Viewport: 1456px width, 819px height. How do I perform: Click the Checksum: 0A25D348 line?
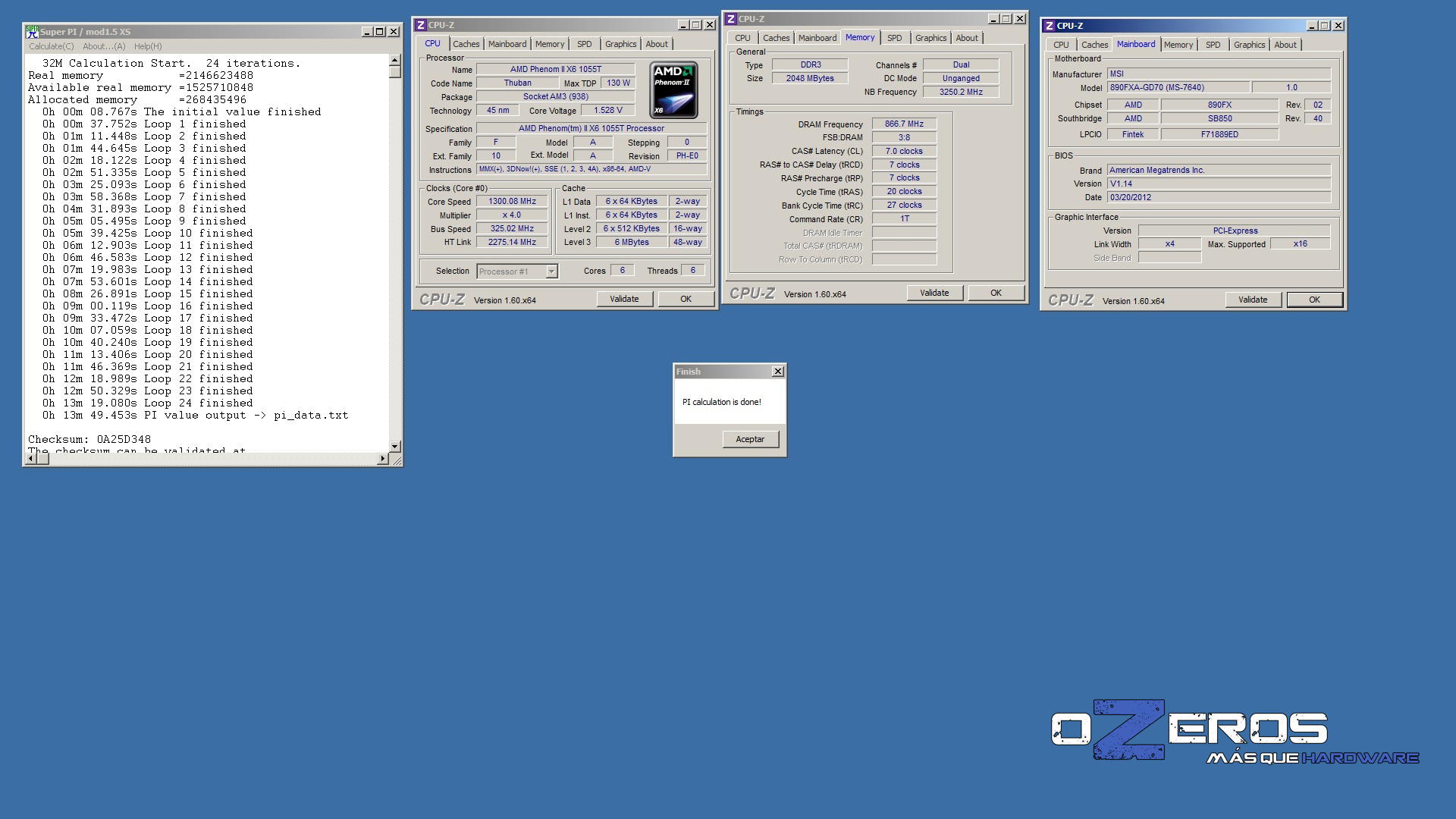point(89,440)
